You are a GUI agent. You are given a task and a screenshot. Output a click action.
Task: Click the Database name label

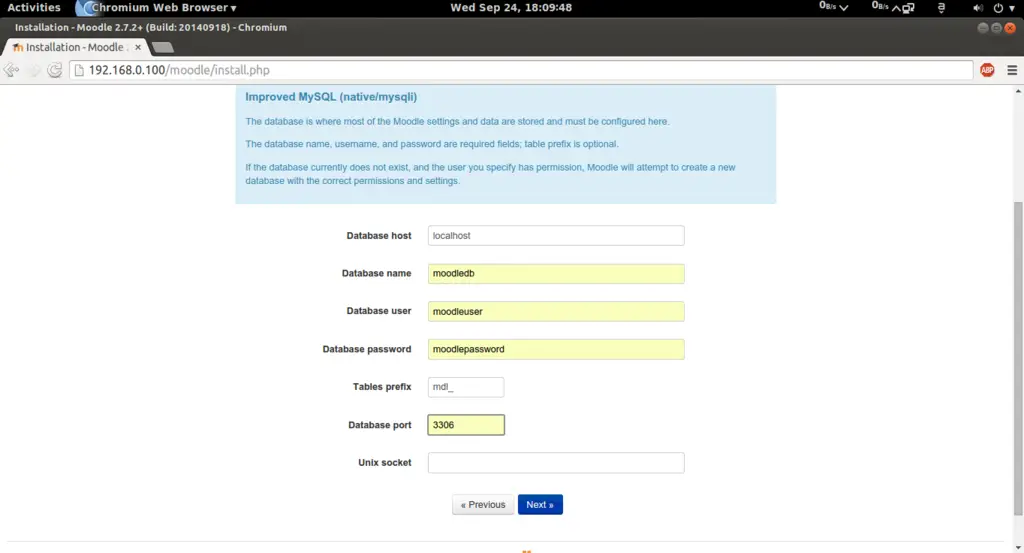click(x=376, y=274)
